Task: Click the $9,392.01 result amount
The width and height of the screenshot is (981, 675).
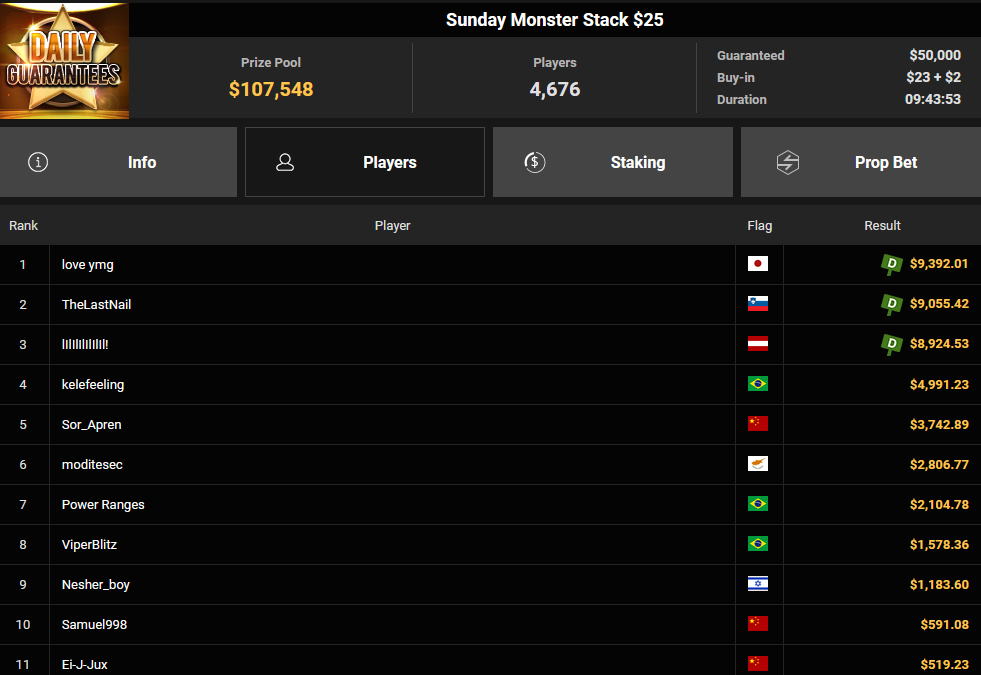Action: pos(939,264)
